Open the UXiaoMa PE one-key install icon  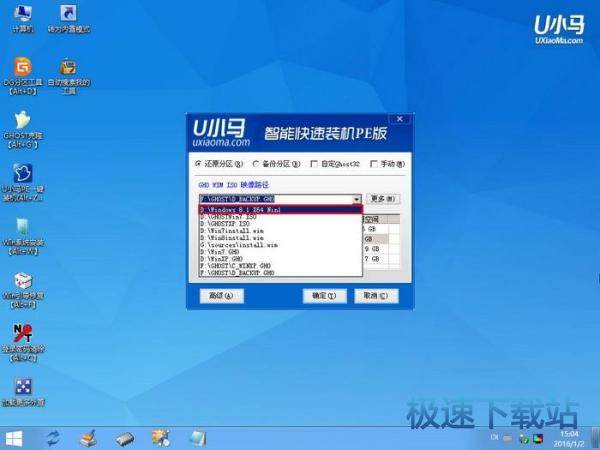(x=23, y=183)
